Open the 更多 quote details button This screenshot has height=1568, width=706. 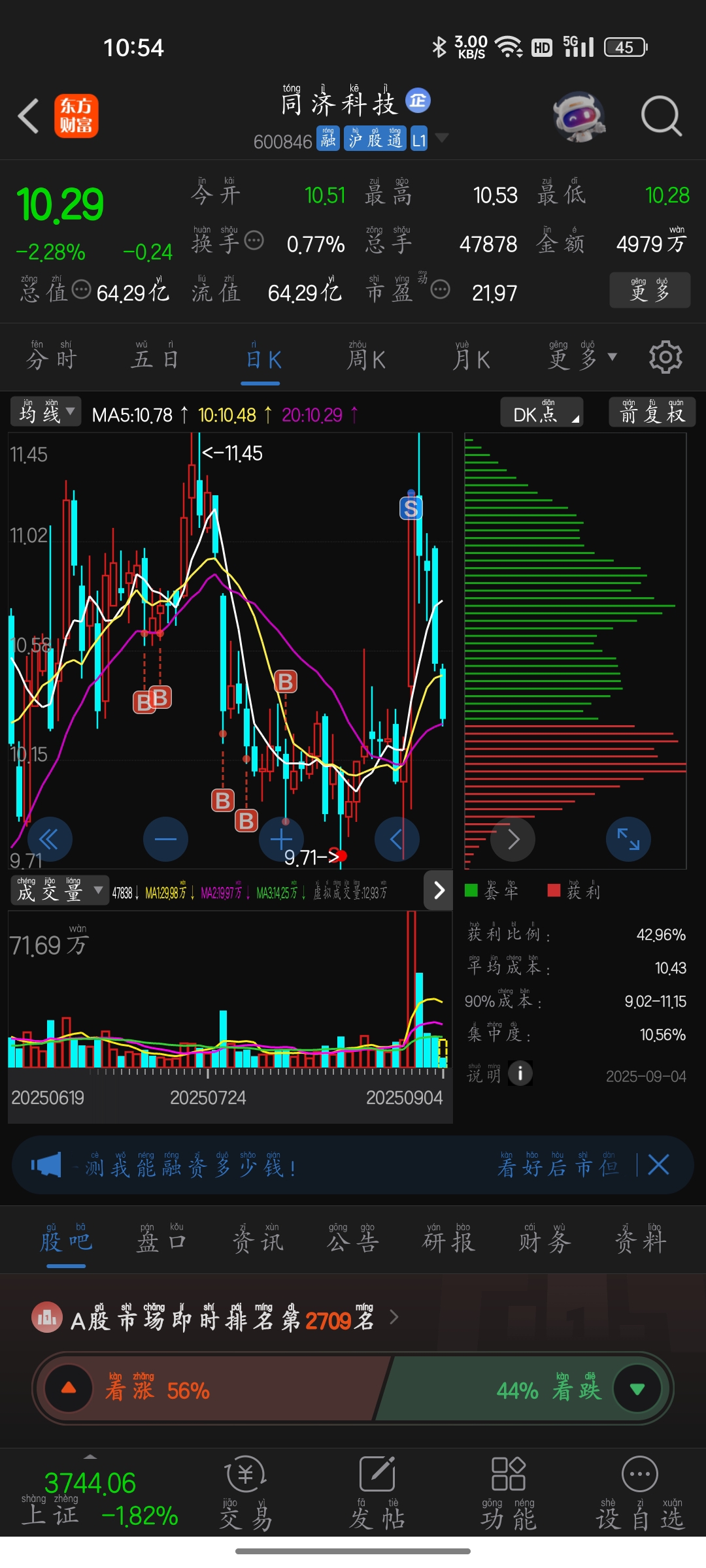(x=650, y=290)
